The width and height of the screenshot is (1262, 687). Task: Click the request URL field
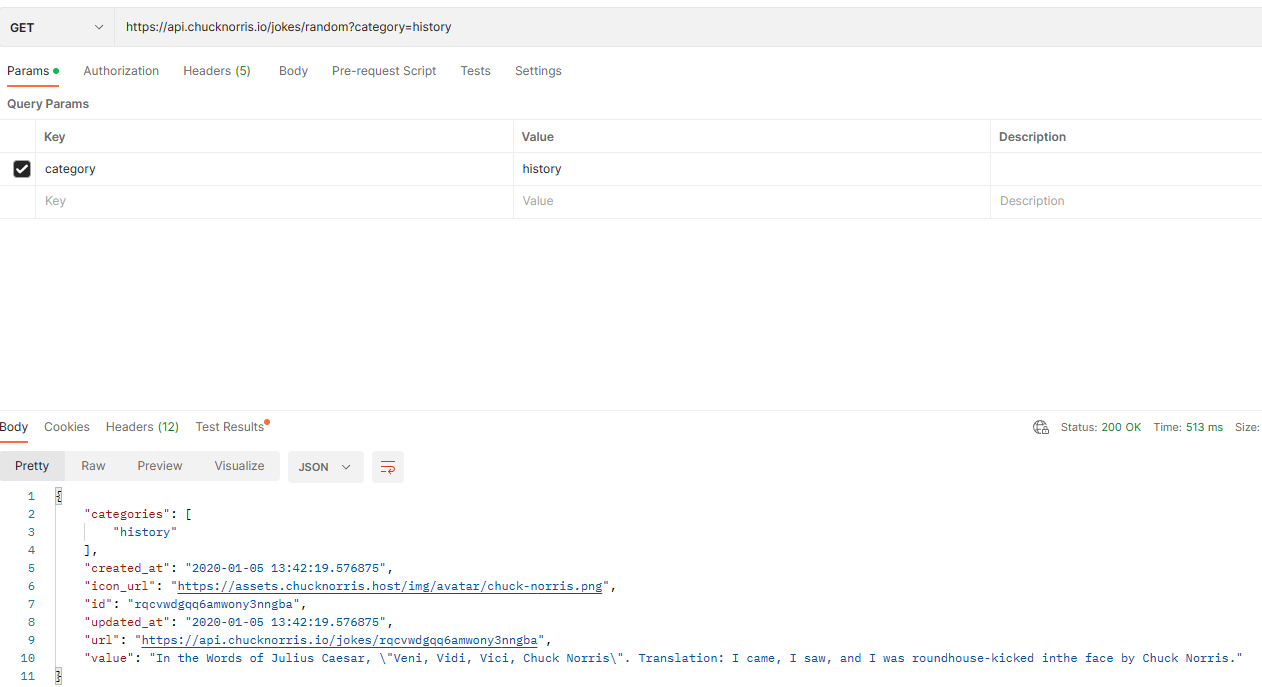pos(688,27)
